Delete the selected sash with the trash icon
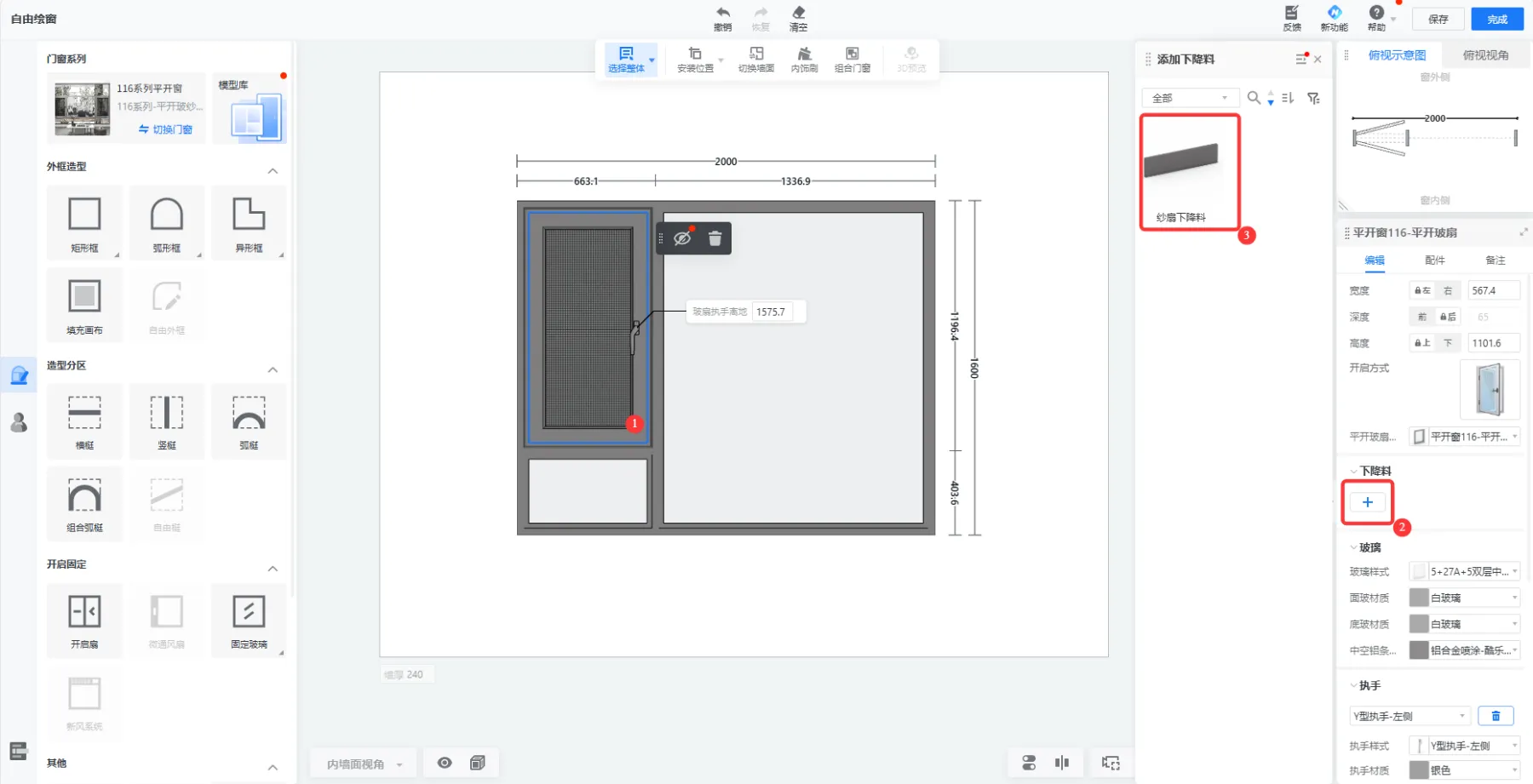Viewport: 1533px width, 784px height. [x=715, y=239]
